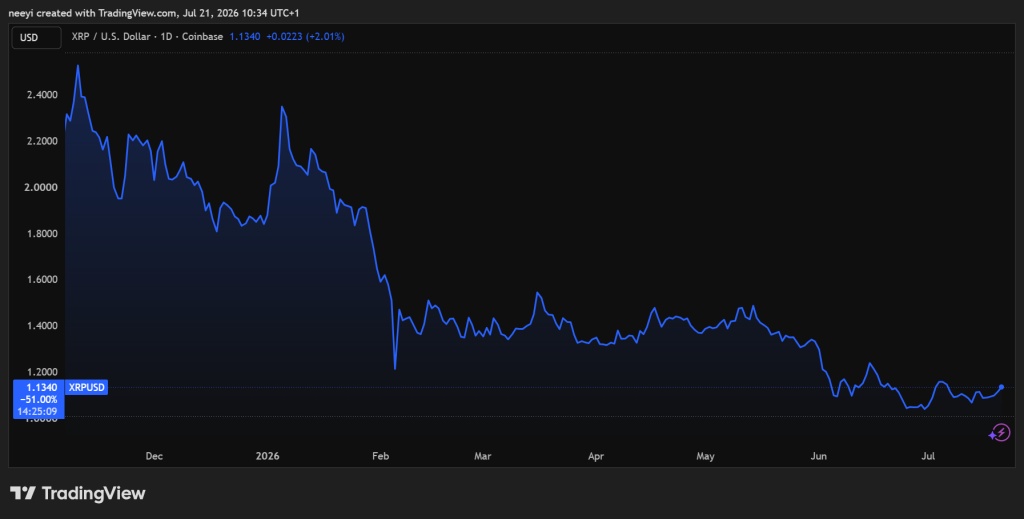Click the Jul label on the time axis

[x=928, y=456]
